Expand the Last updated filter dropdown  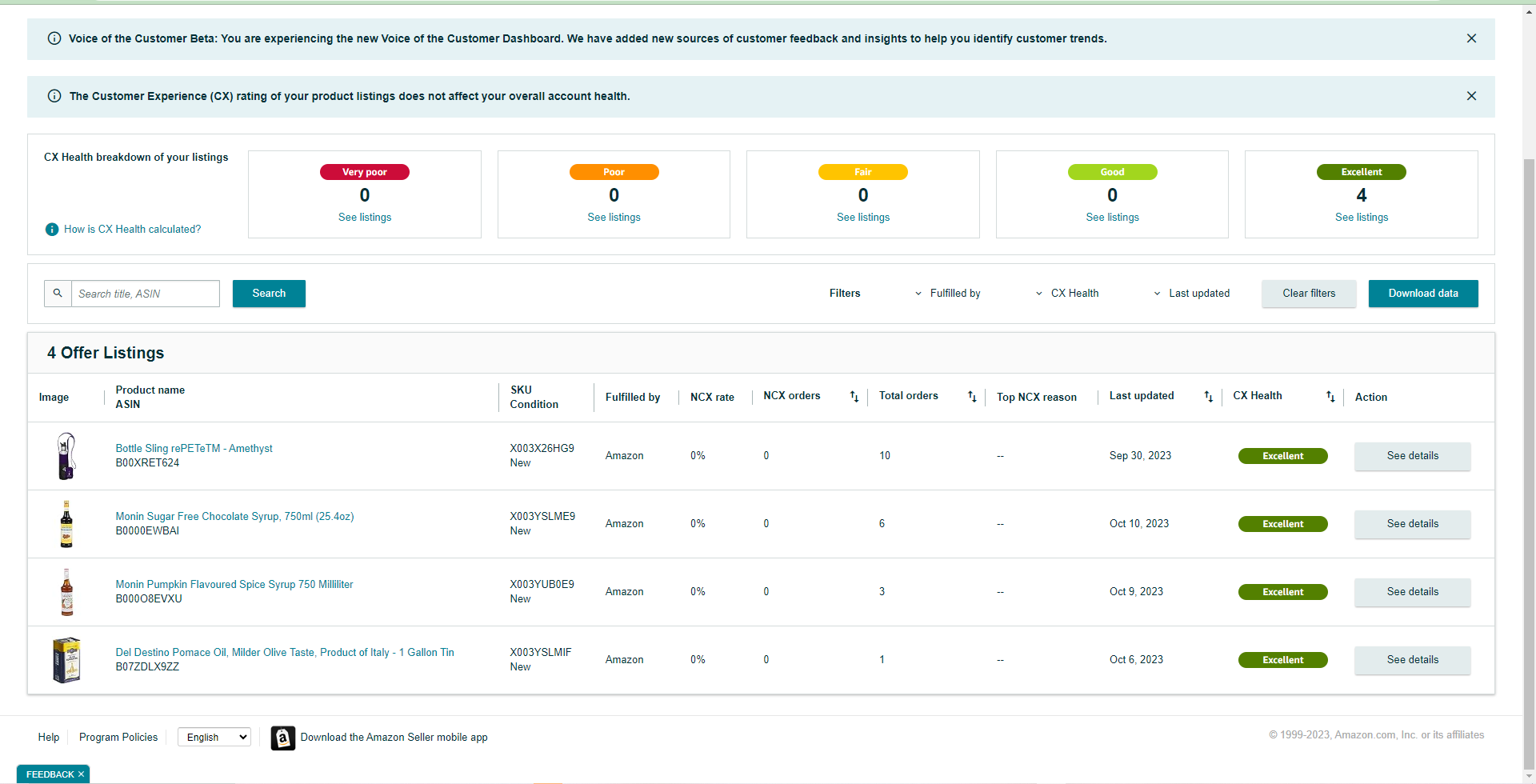(x=1191, y=294)
